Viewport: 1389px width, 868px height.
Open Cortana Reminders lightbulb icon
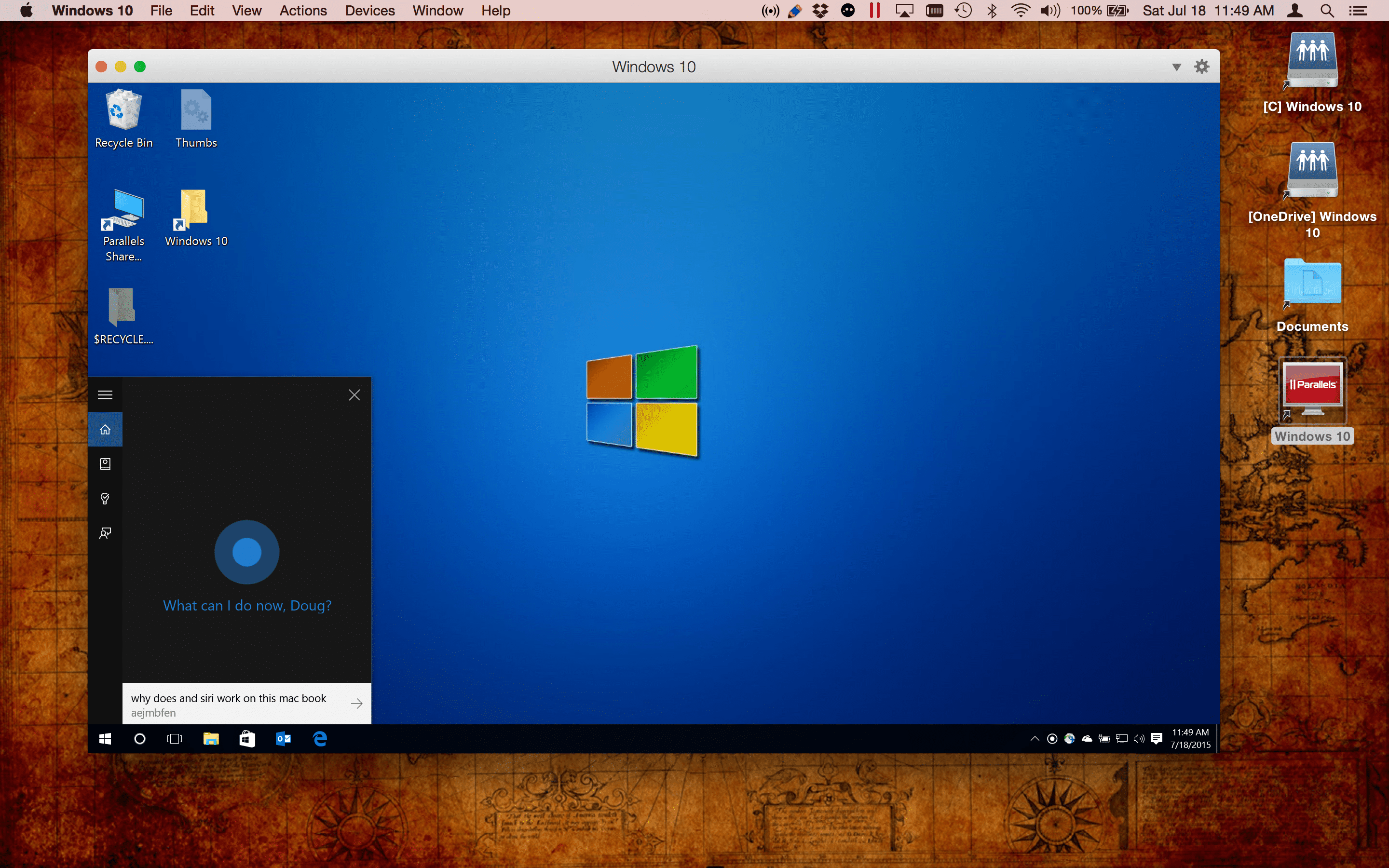pyautogui.click(x=105, y=498)
